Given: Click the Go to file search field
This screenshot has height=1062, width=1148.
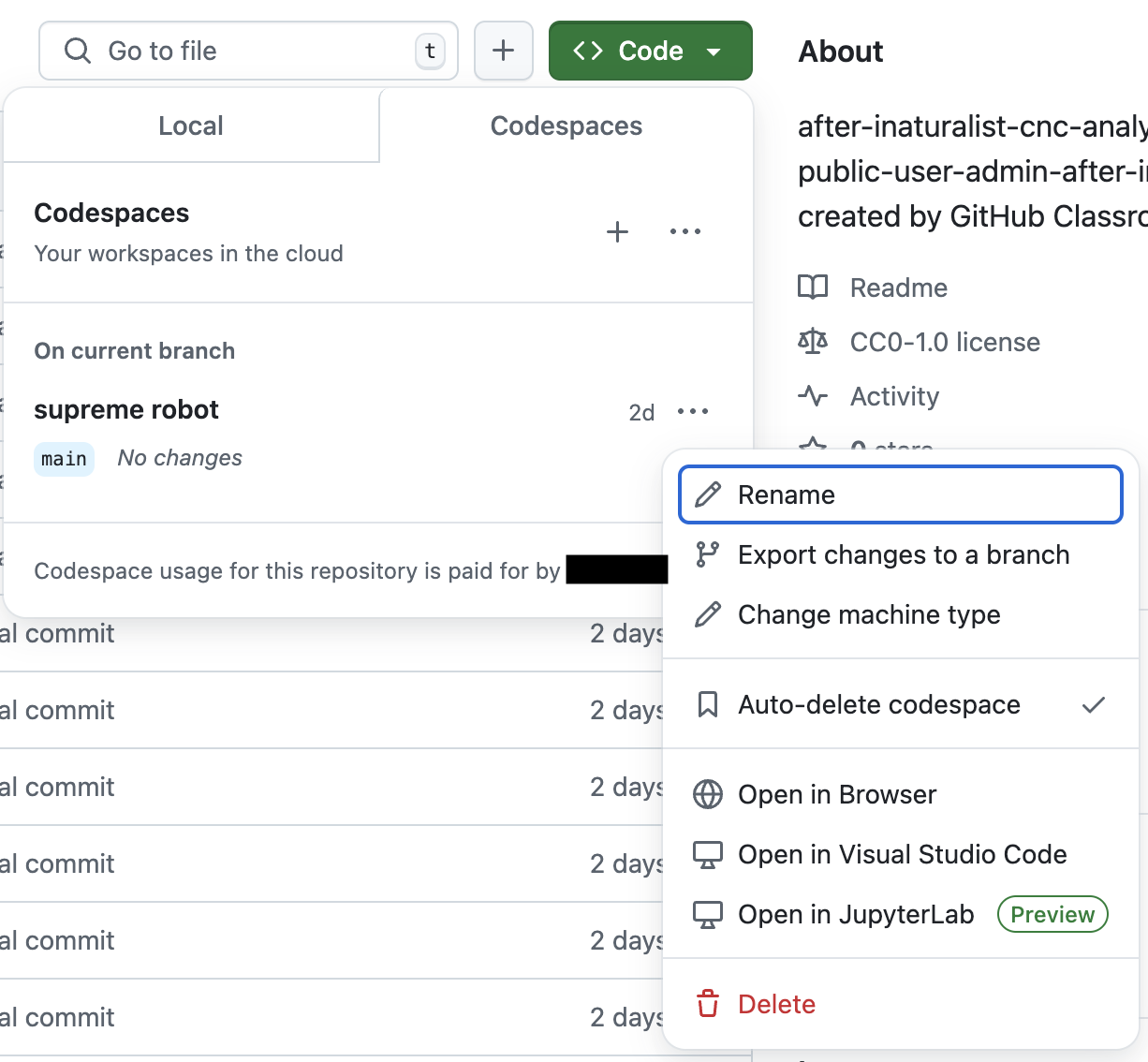Looking at the screenshot, I should (248, 51).
